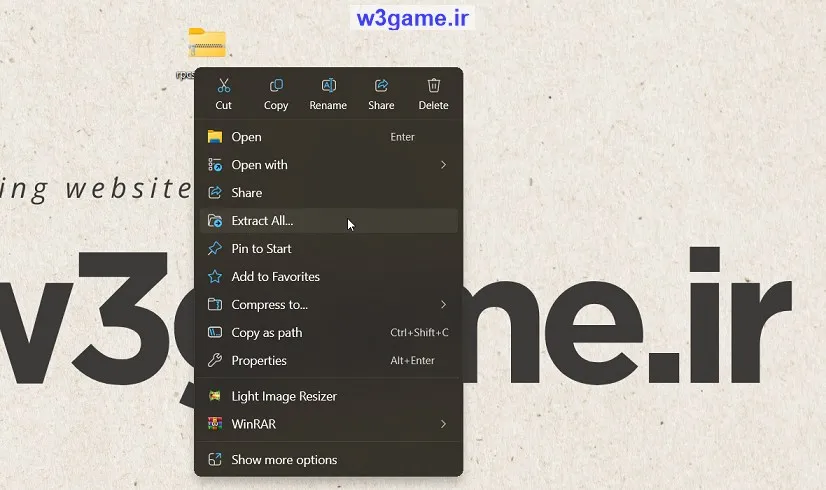Click the arrow icon next to Share entry
The height and width of the screenshot is (490, 826).
tap(215, 193)
